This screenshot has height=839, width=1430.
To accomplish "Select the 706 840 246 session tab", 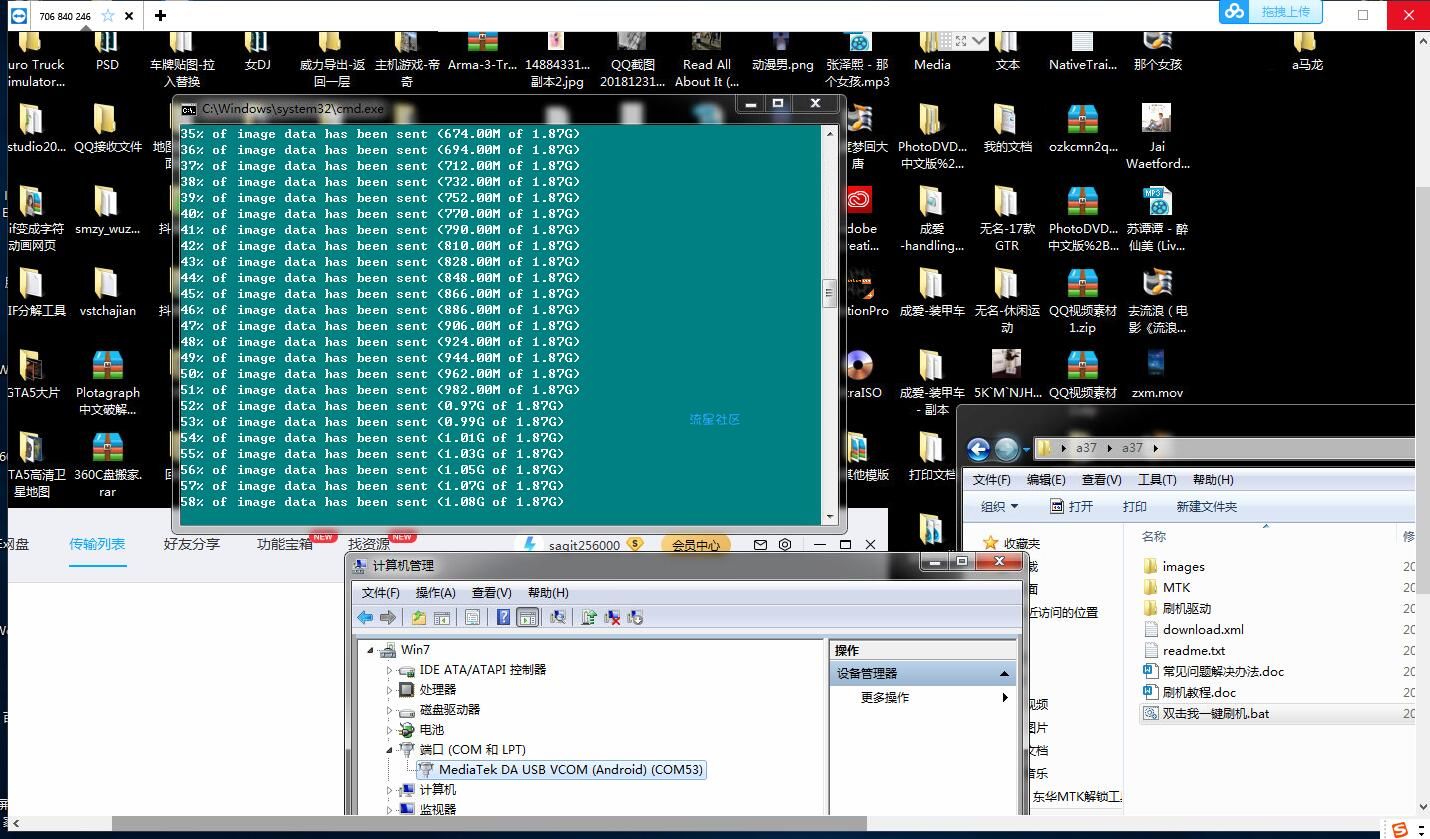I will coord(65,16).
